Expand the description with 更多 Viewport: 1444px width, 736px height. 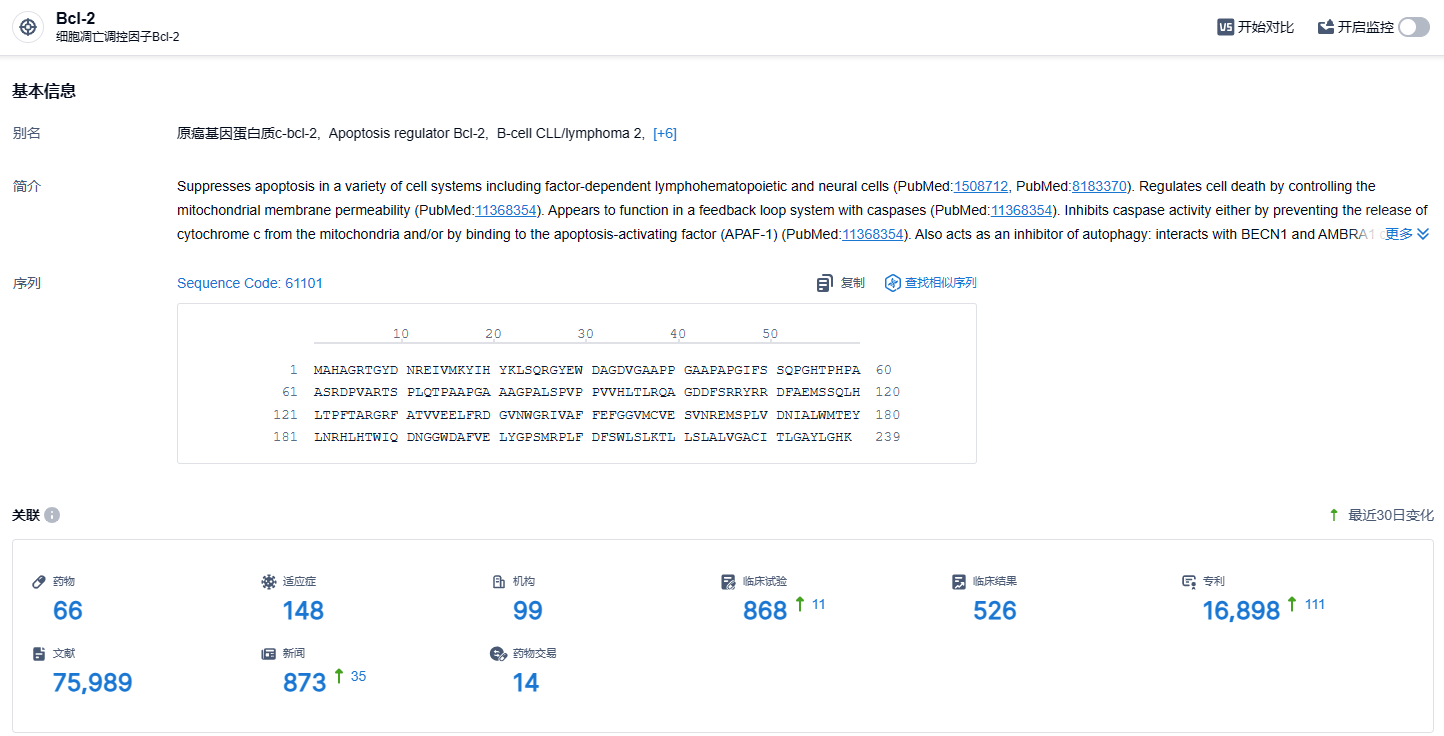1406,234
